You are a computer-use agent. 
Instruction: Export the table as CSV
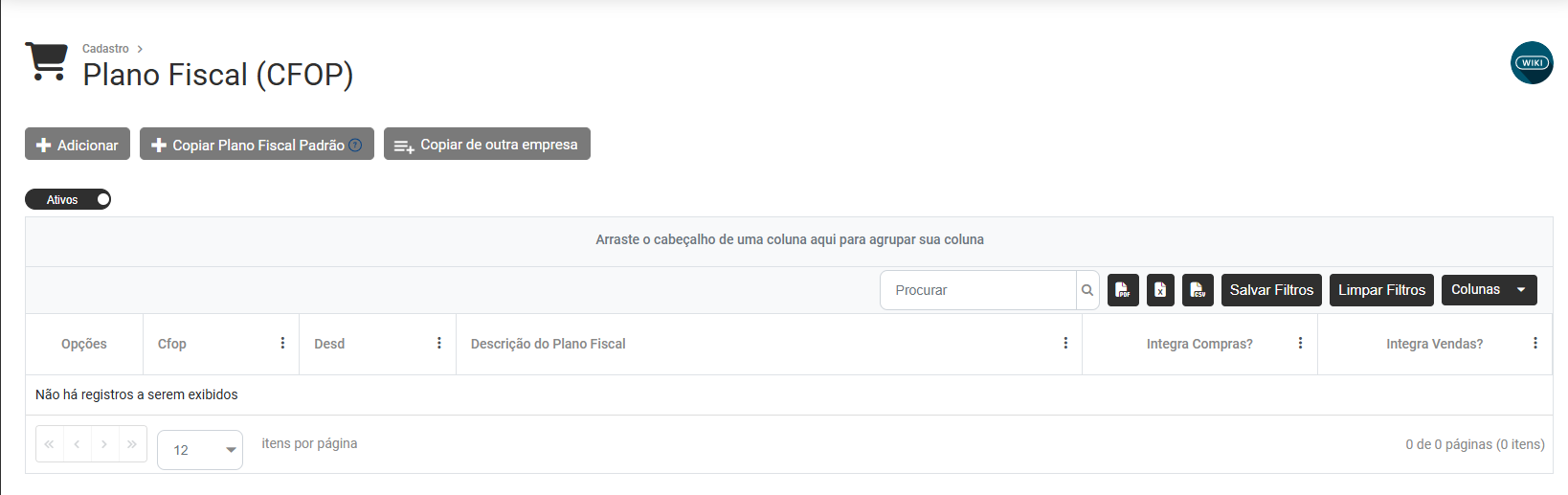pyautogui.click(x=1198, y=290)
